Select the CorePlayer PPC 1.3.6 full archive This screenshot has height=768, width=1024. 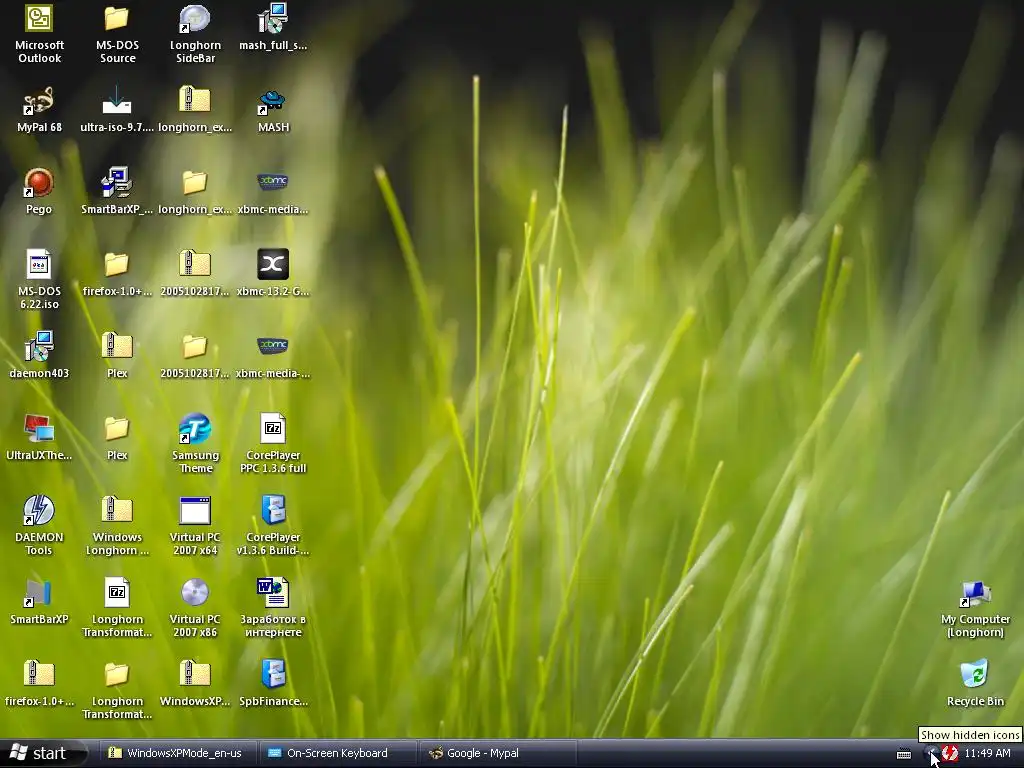tap(273, 444)
